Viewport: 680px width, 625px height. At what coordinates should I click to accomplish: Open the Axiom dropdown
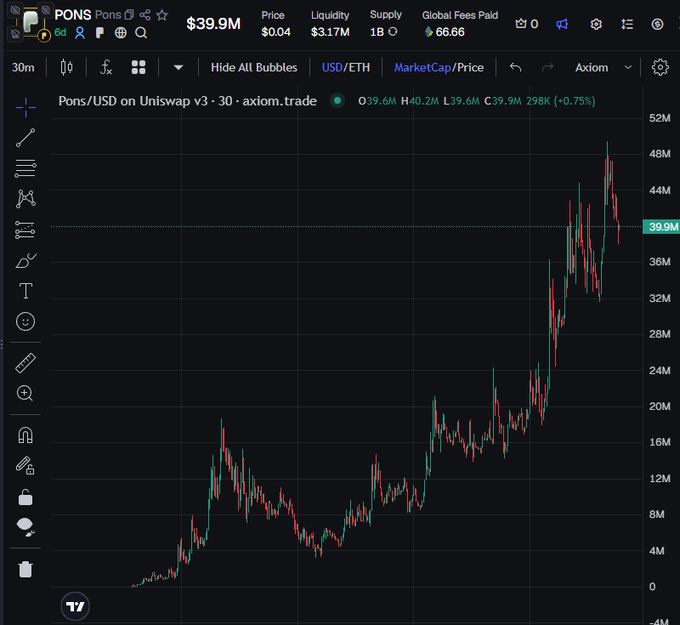click(603, 68)
